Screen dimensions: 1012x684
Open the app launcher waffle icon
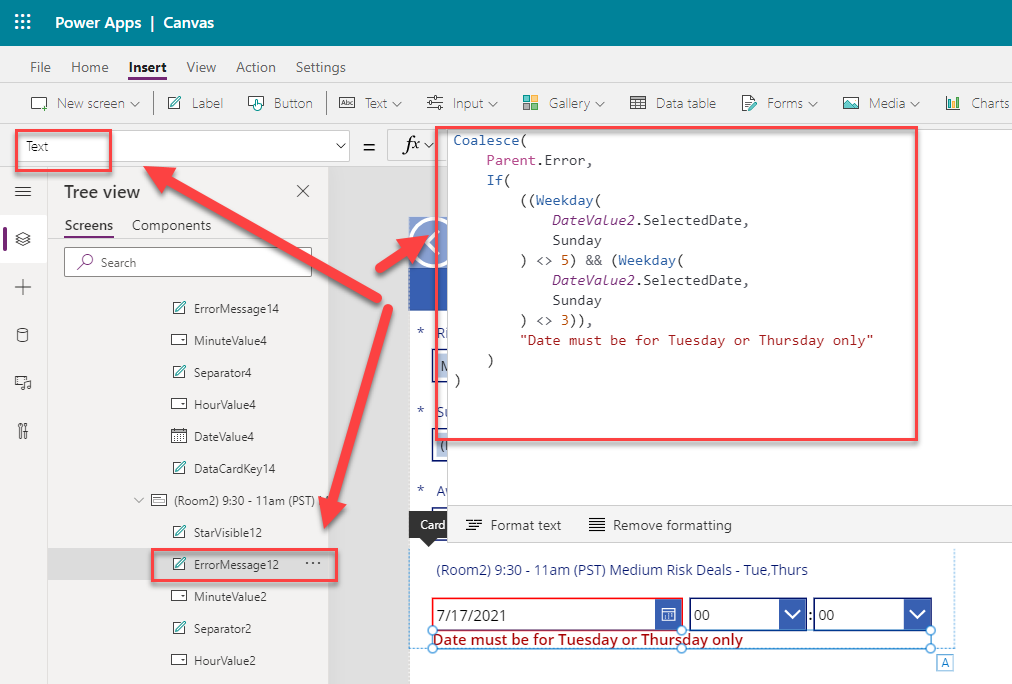[23, 22]
